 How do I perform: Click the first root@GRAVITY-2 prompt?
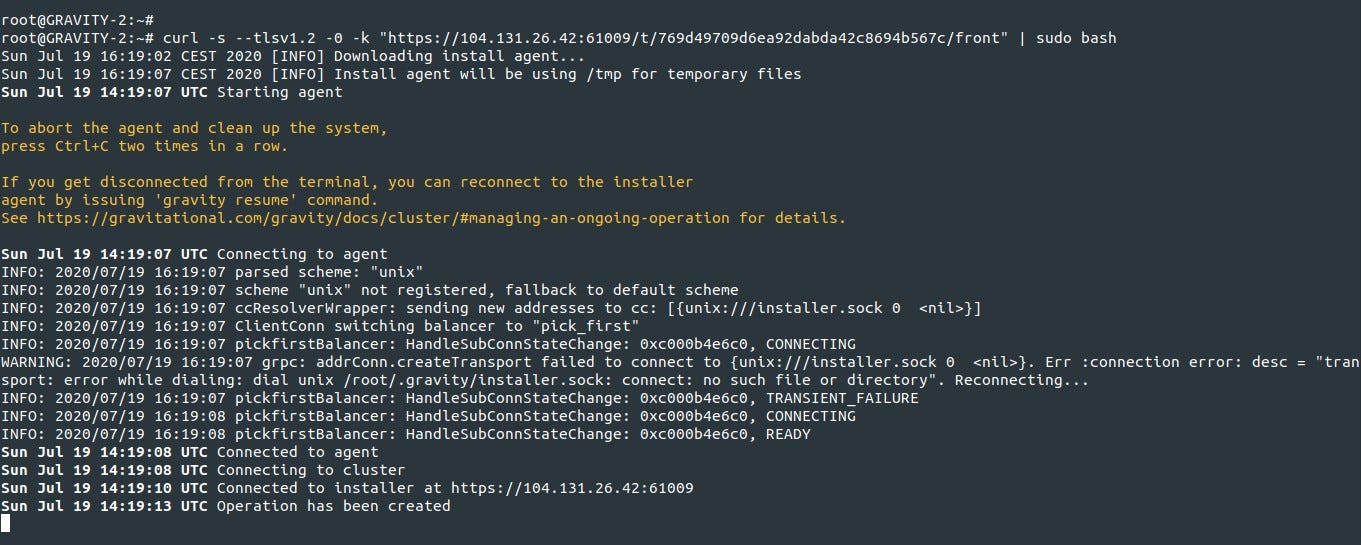pos(68,20)
